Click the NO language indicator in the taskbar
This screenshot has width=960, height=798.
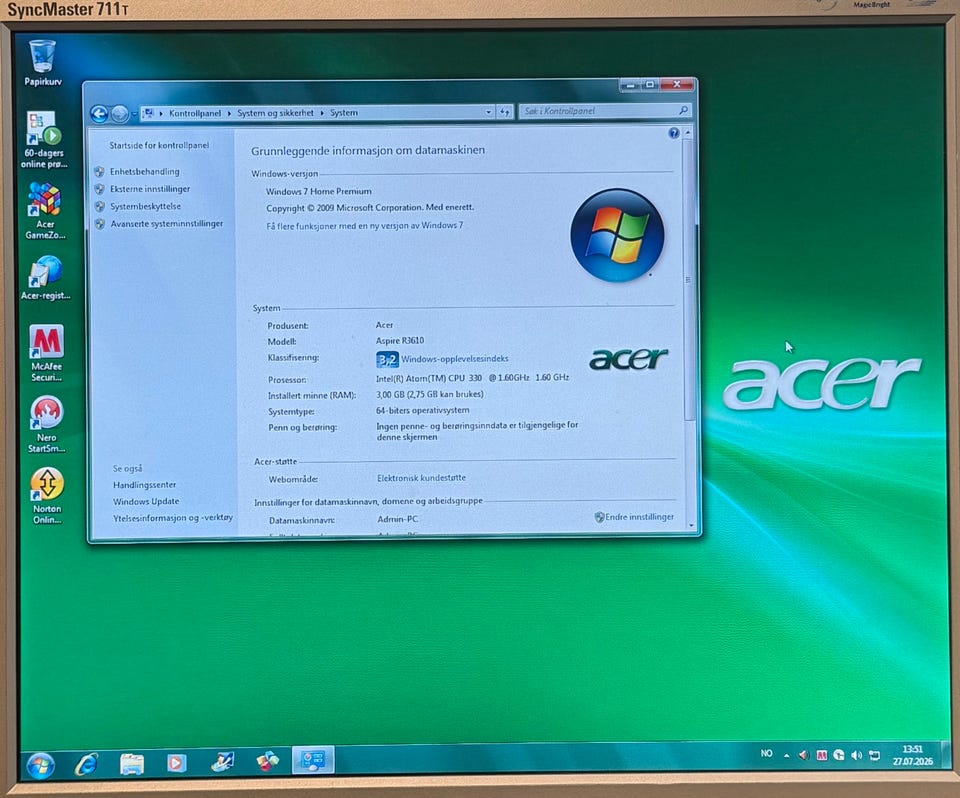point(767,753)
